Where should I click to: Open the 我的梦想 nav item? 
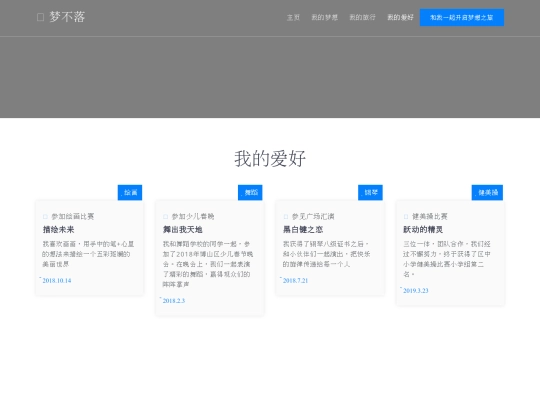[324, 17]
